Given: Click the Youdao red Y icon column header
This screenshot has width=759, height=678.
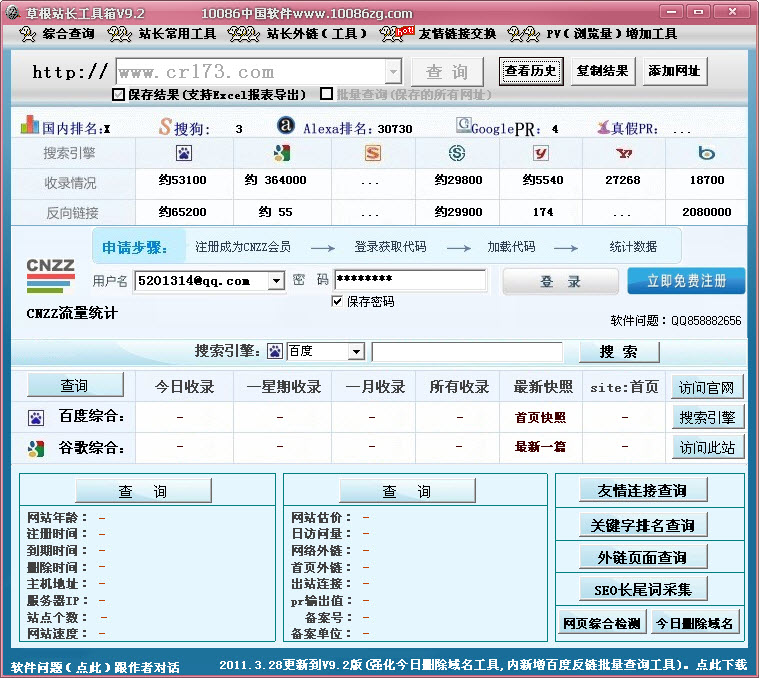Looking at the screenshot, I should (541, 153).
